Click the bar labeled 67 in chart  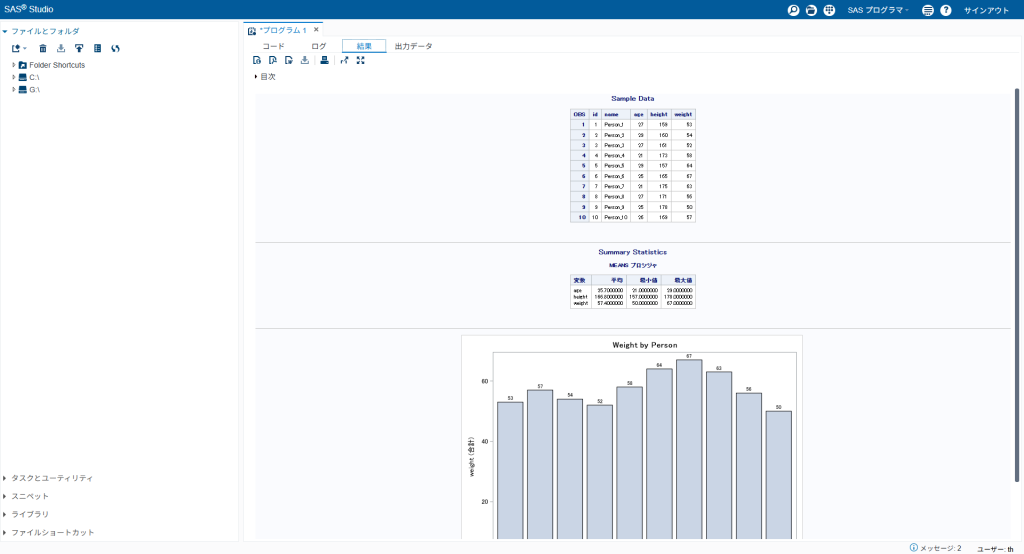689,449
